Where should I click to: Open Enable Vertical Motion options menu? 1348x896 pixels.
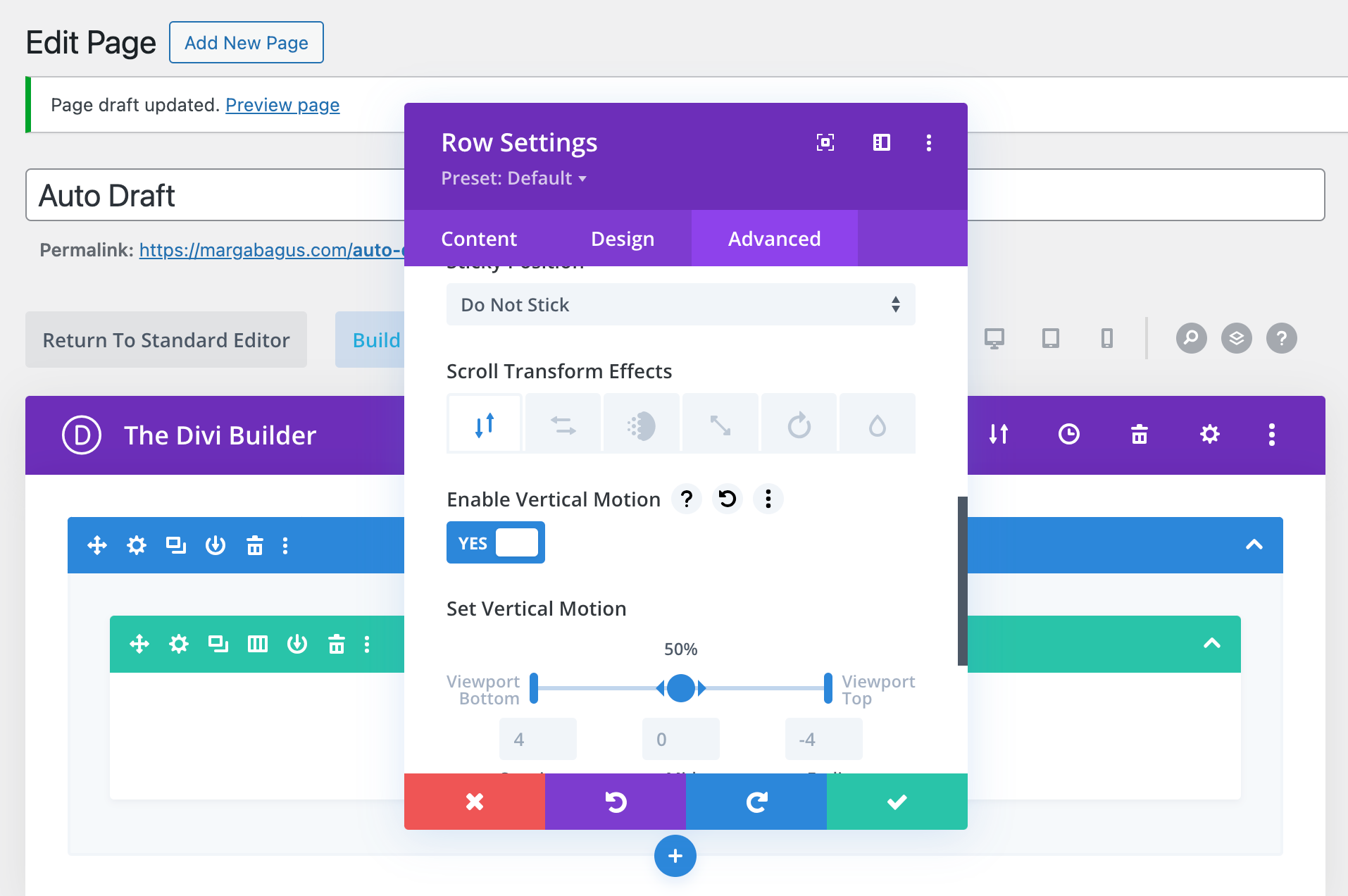pyautogui.click(x=768, y=499)
